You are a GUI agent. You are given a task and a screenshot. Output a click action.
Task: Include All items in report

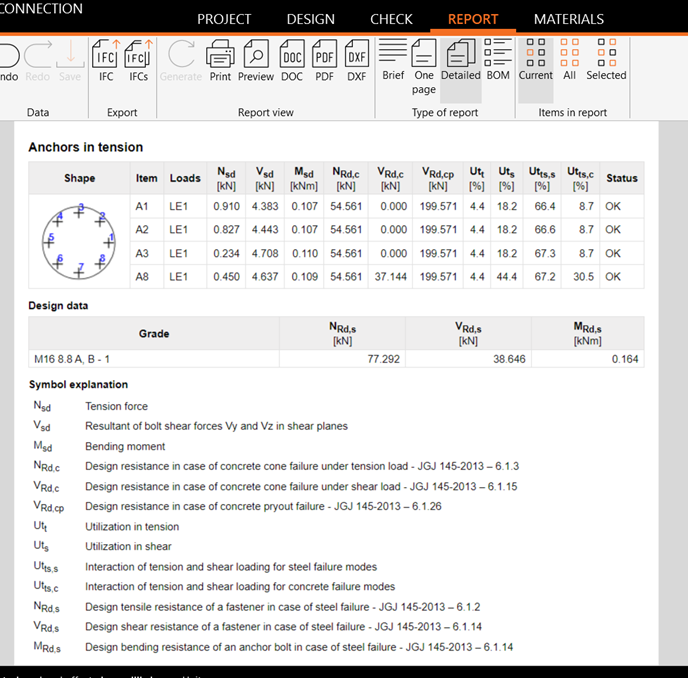pyautogui.click(x=570, y=59)
